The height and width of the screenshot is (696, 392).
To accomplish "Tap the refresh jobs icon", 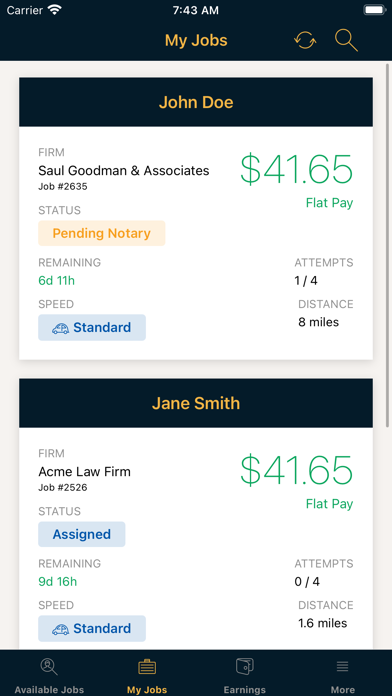I will tap(305, 41).
